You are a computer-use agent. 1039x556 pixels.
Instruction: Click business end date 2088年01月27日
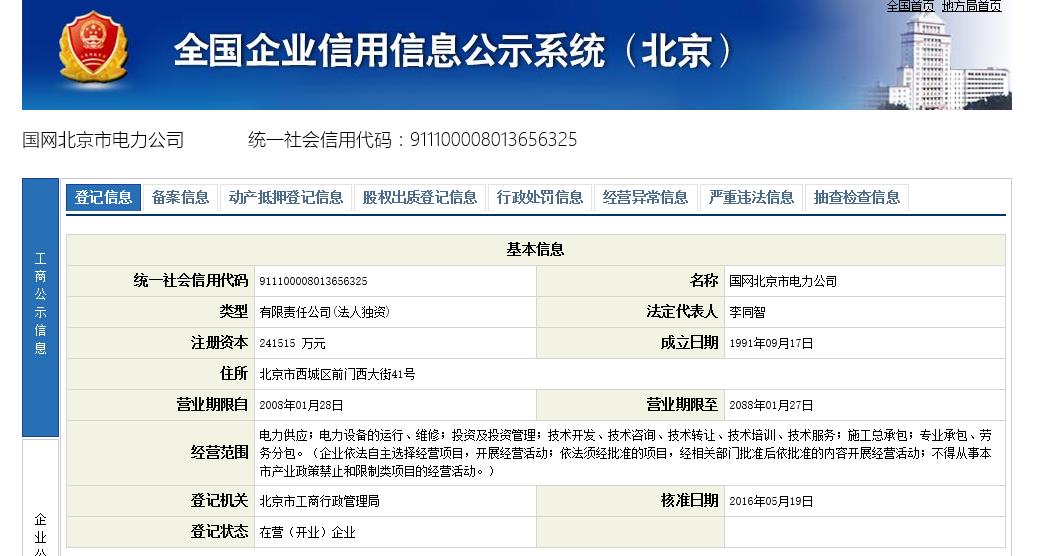[x=771, y=405]
